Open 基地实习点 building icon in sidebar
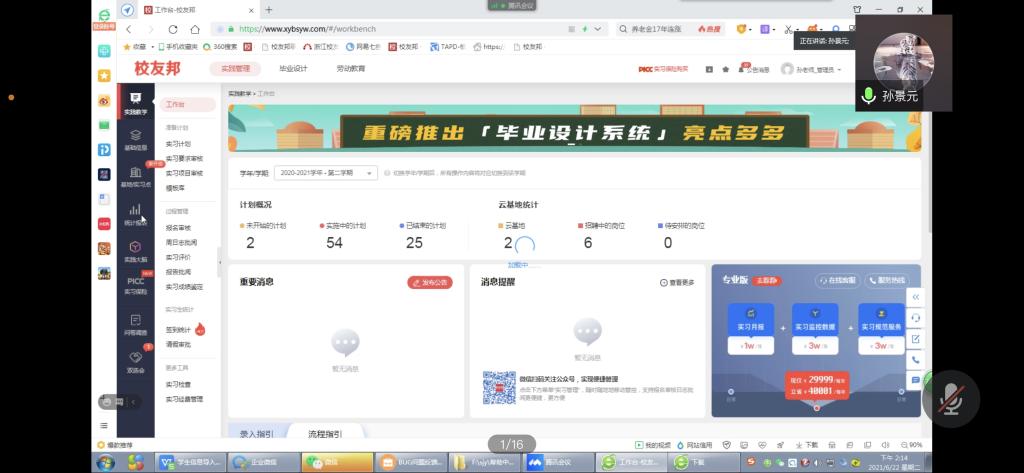Viewport: 1024px width, 473px height. pos(136,176)
